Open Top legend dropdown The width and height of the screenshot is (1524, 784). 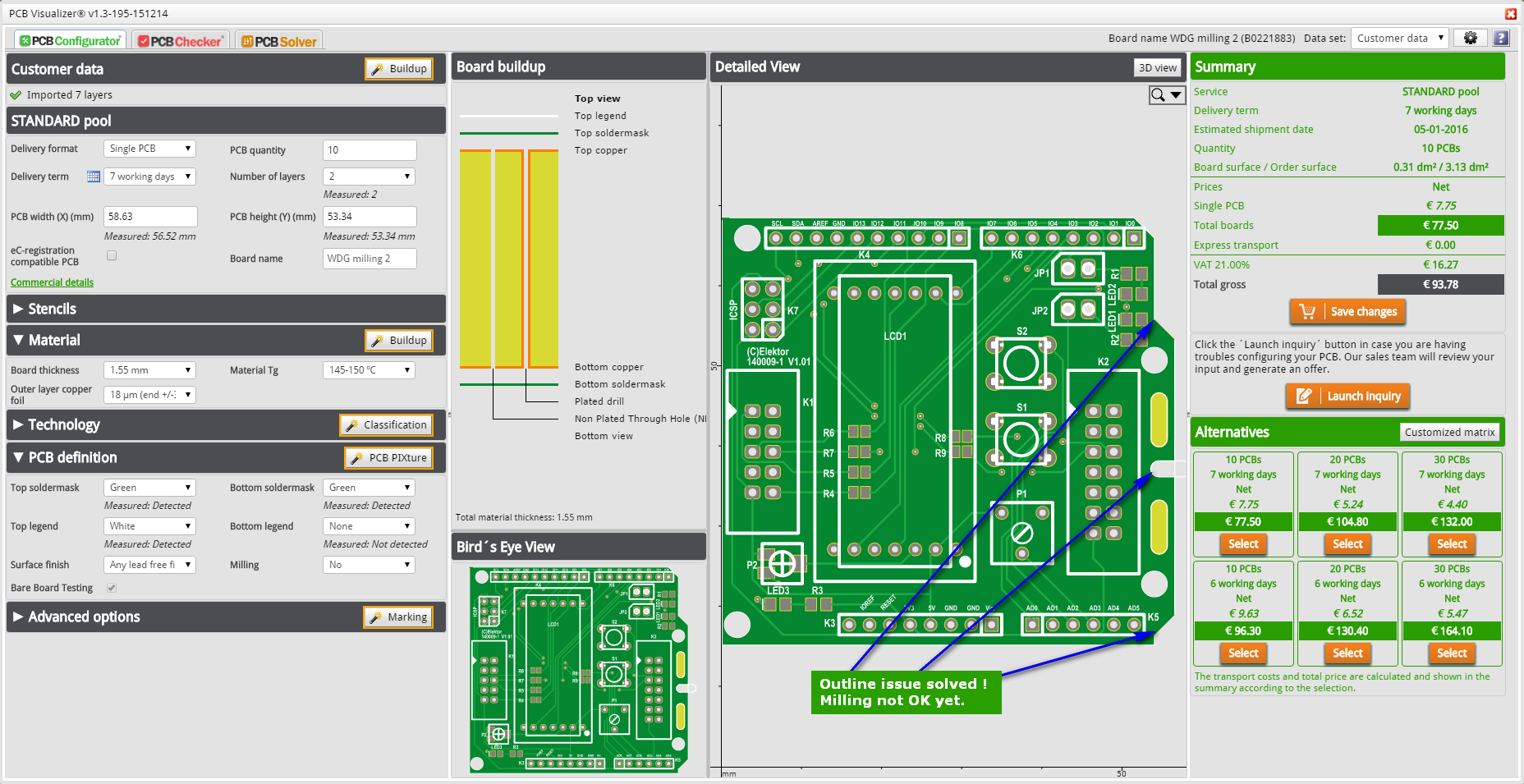coord(149,526)
